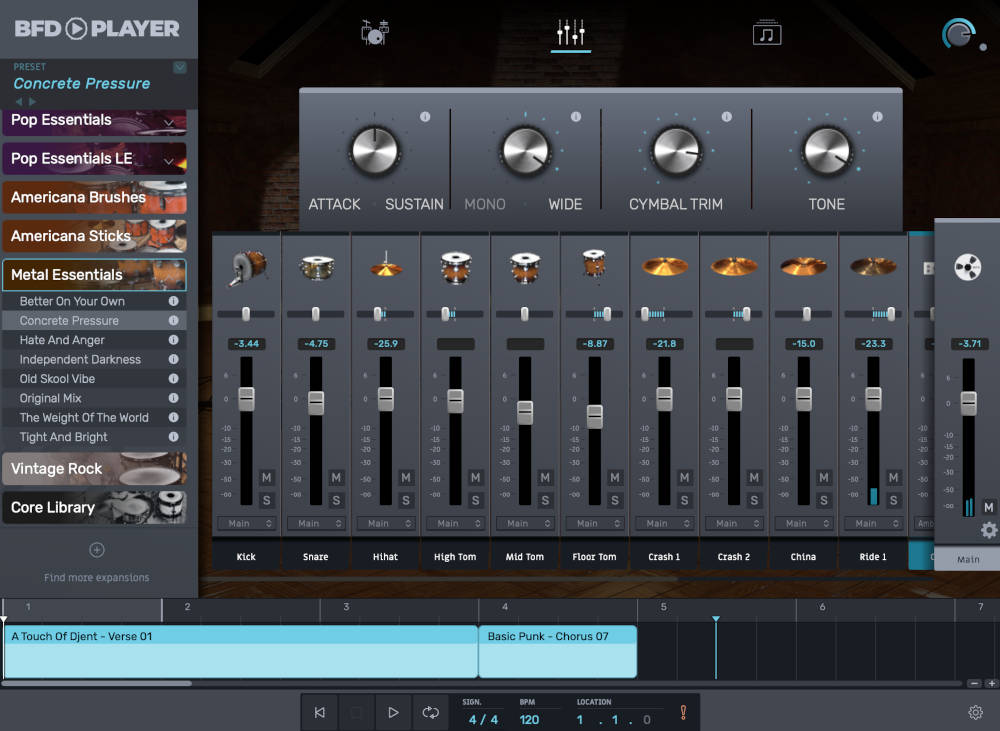Mute the Main master channel

pos(990,506)
